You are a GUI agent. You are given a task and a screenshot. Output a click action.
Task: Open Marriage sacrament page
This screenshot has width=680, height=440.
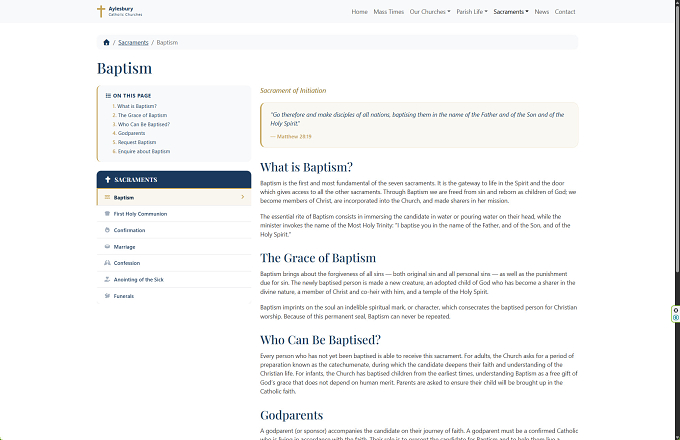pos(174,247)
